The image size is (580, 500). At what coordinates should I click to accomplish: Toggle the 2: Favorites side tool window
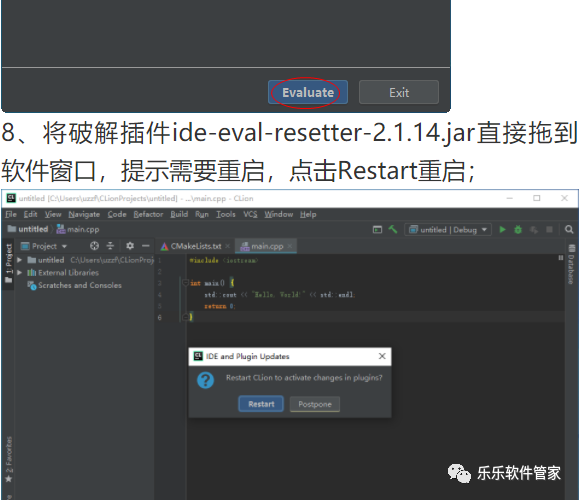8,459
